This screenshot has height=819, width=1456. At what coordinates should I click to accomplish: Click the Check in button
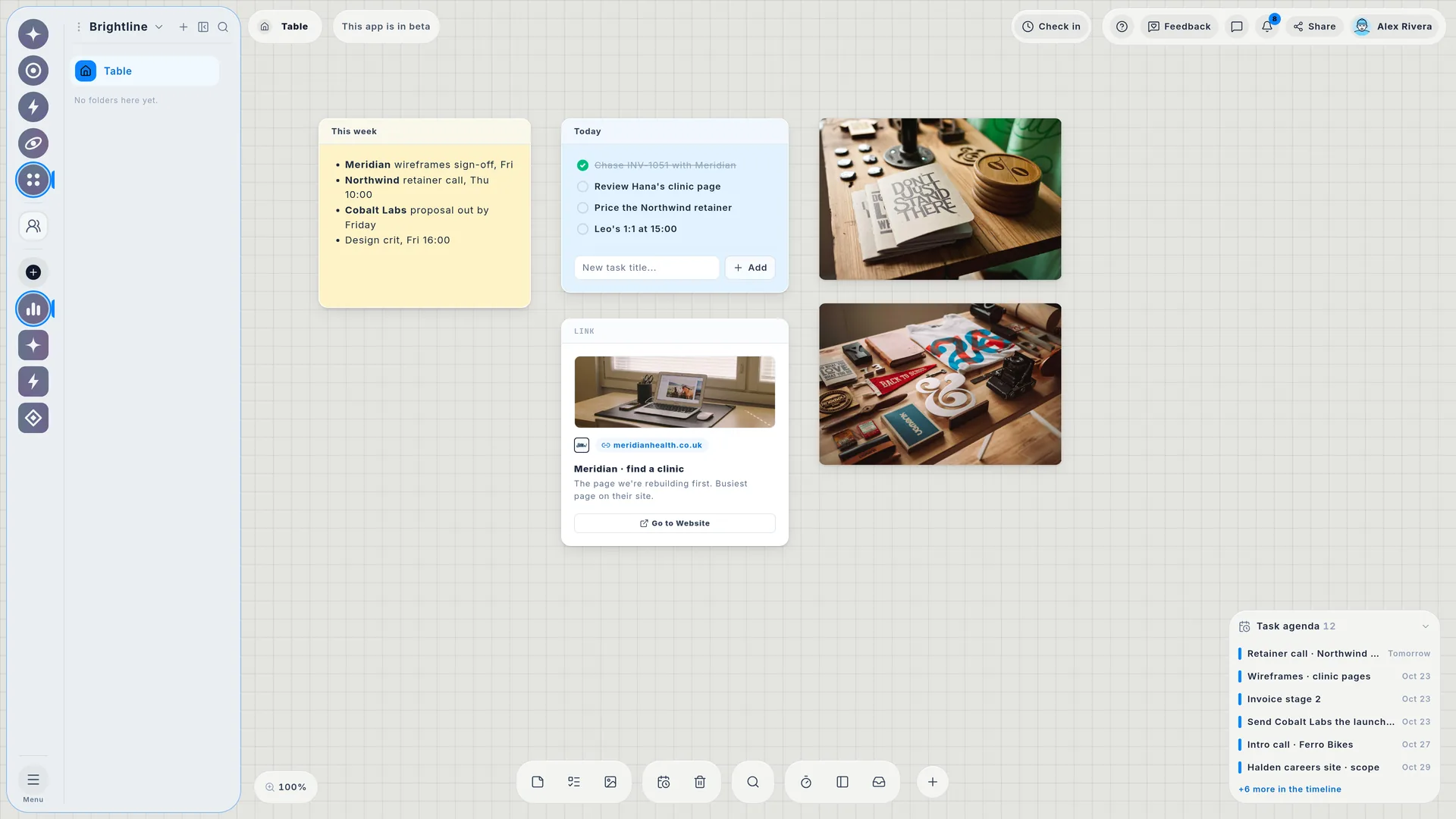[1051, 27]
